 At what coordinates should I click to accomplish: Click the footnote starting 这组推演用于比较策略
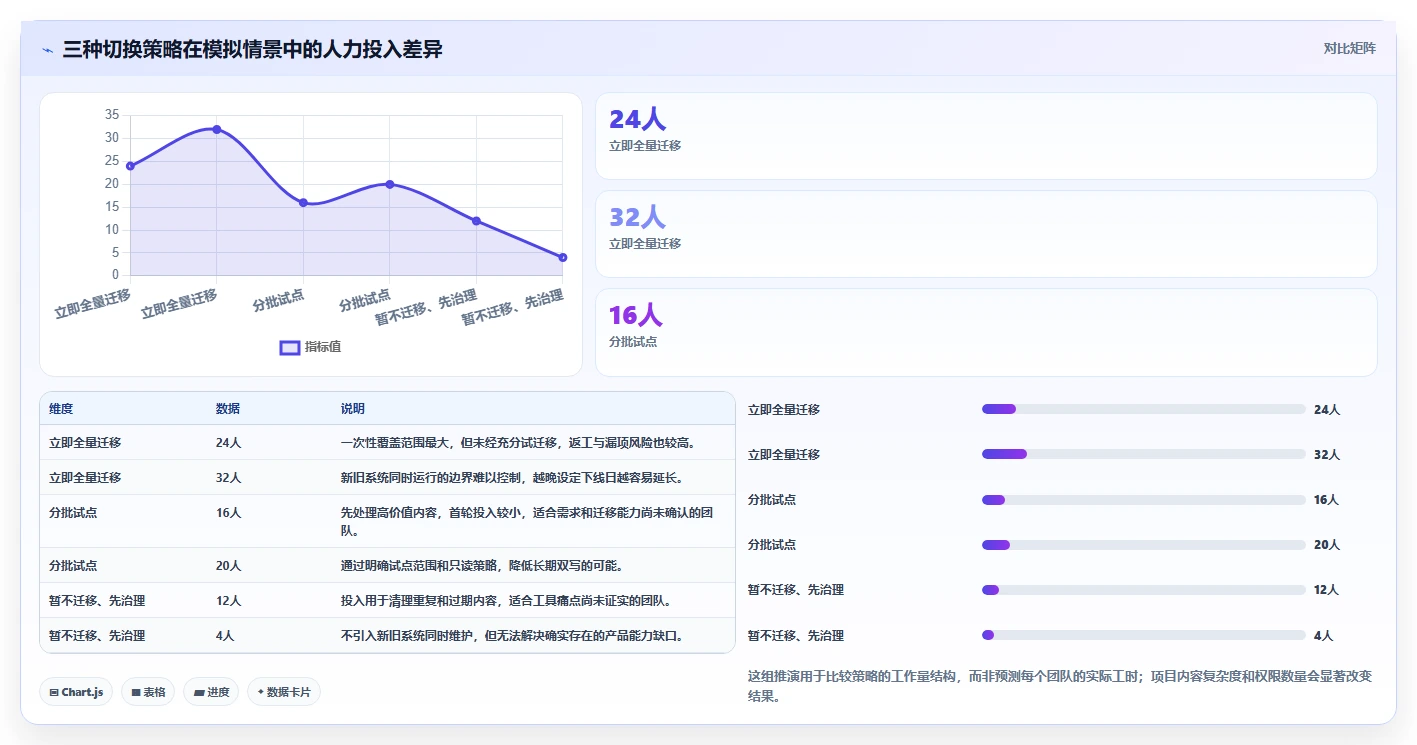[1060, 686]
